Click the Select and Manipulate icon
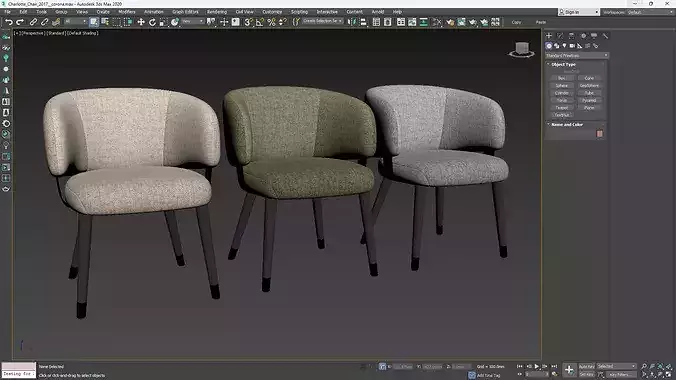 224,22
